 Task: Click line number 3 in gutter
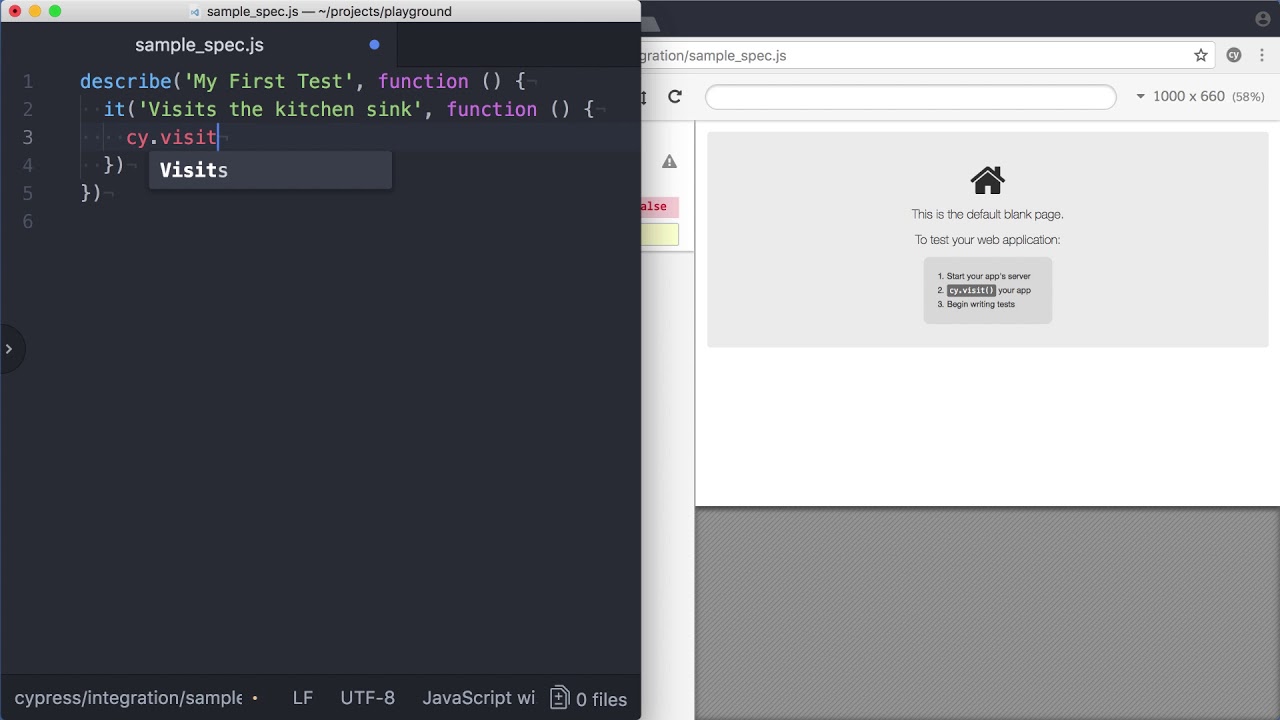tap(28, 137)
